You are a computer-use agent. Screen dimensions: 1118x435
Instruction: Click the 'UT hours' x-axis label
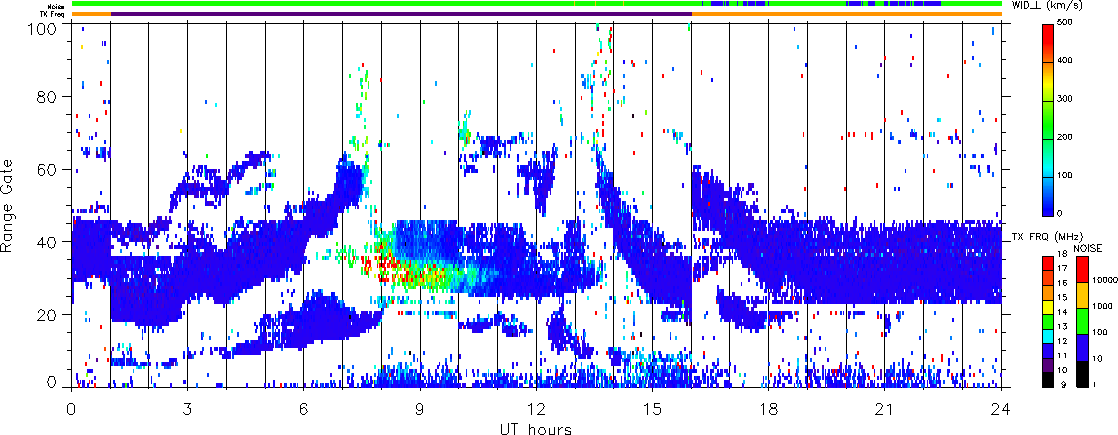(x=536, y=429)
